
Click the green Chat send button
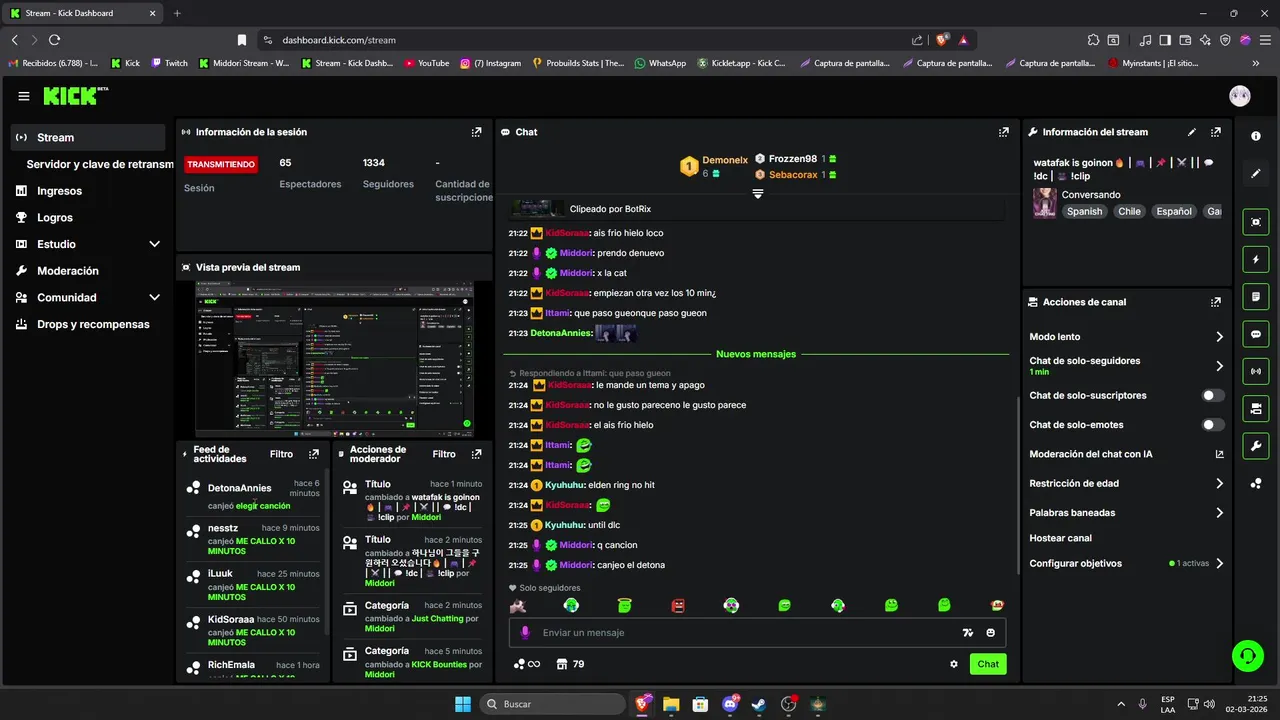click(988, 664)
